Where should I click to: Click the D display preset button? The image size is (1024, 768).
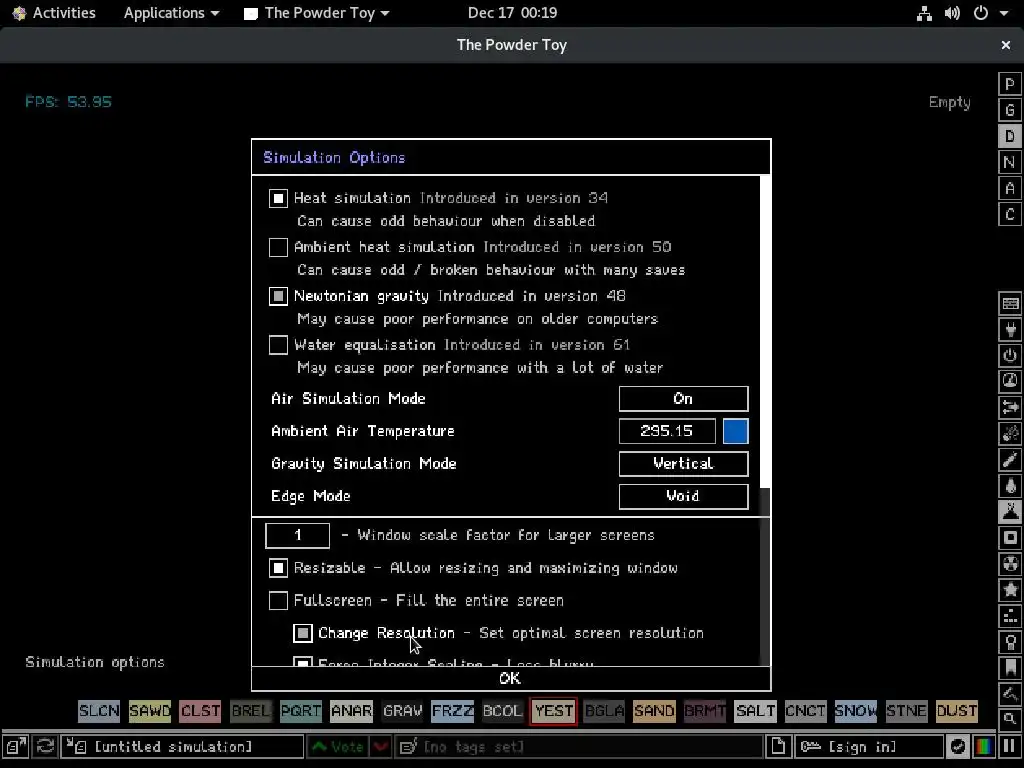(x=1010, y=136)
